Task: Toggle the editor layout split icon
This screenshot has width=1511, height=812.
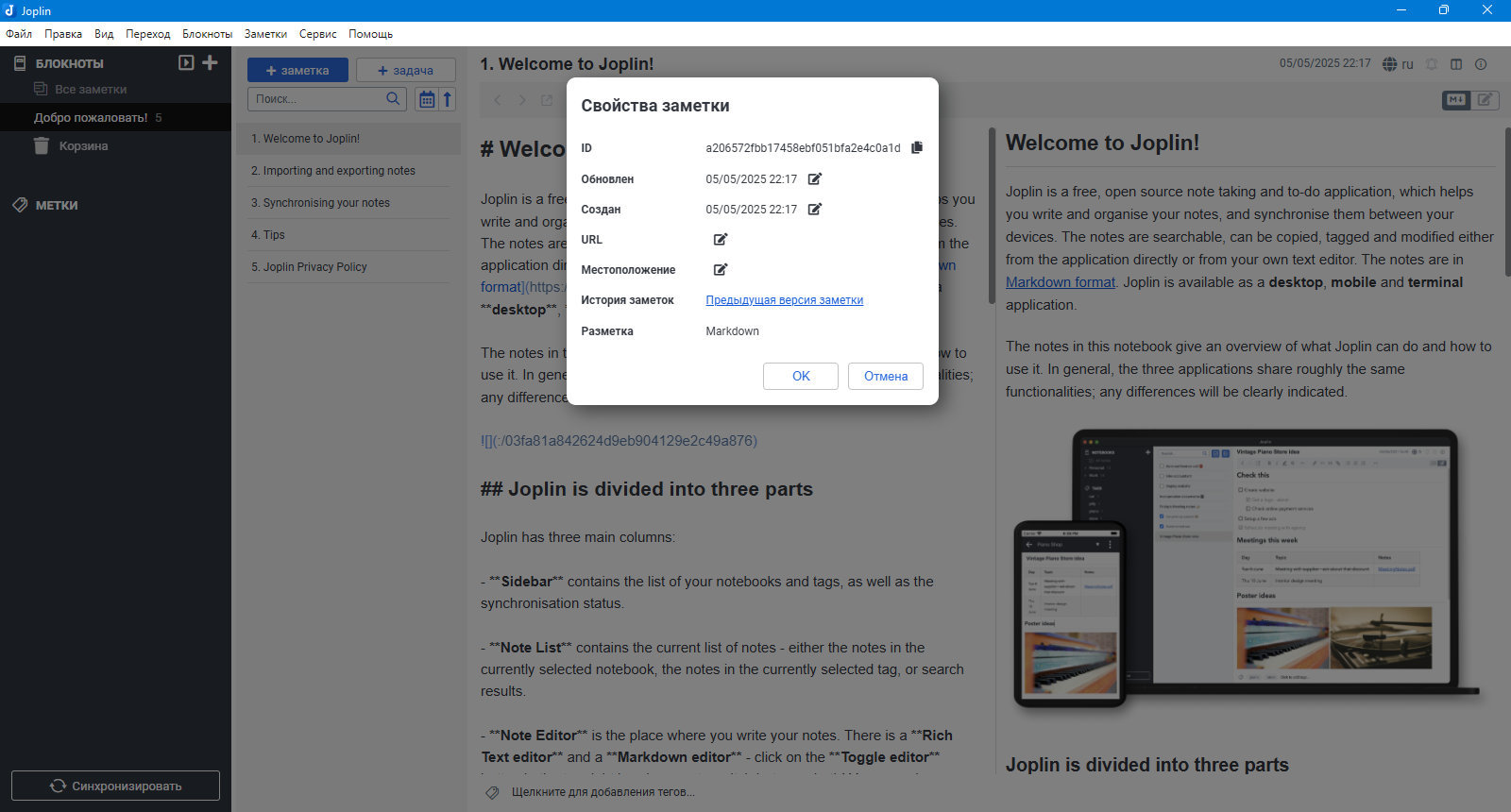Action: tap(1456, 64)
